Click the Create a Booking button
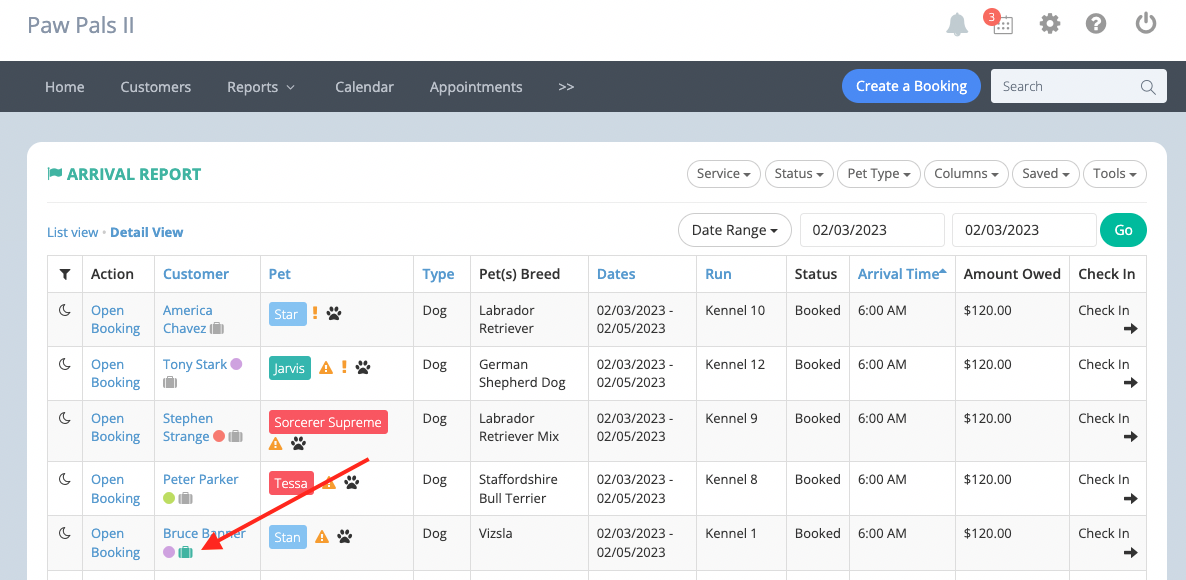 coord(911,86)
